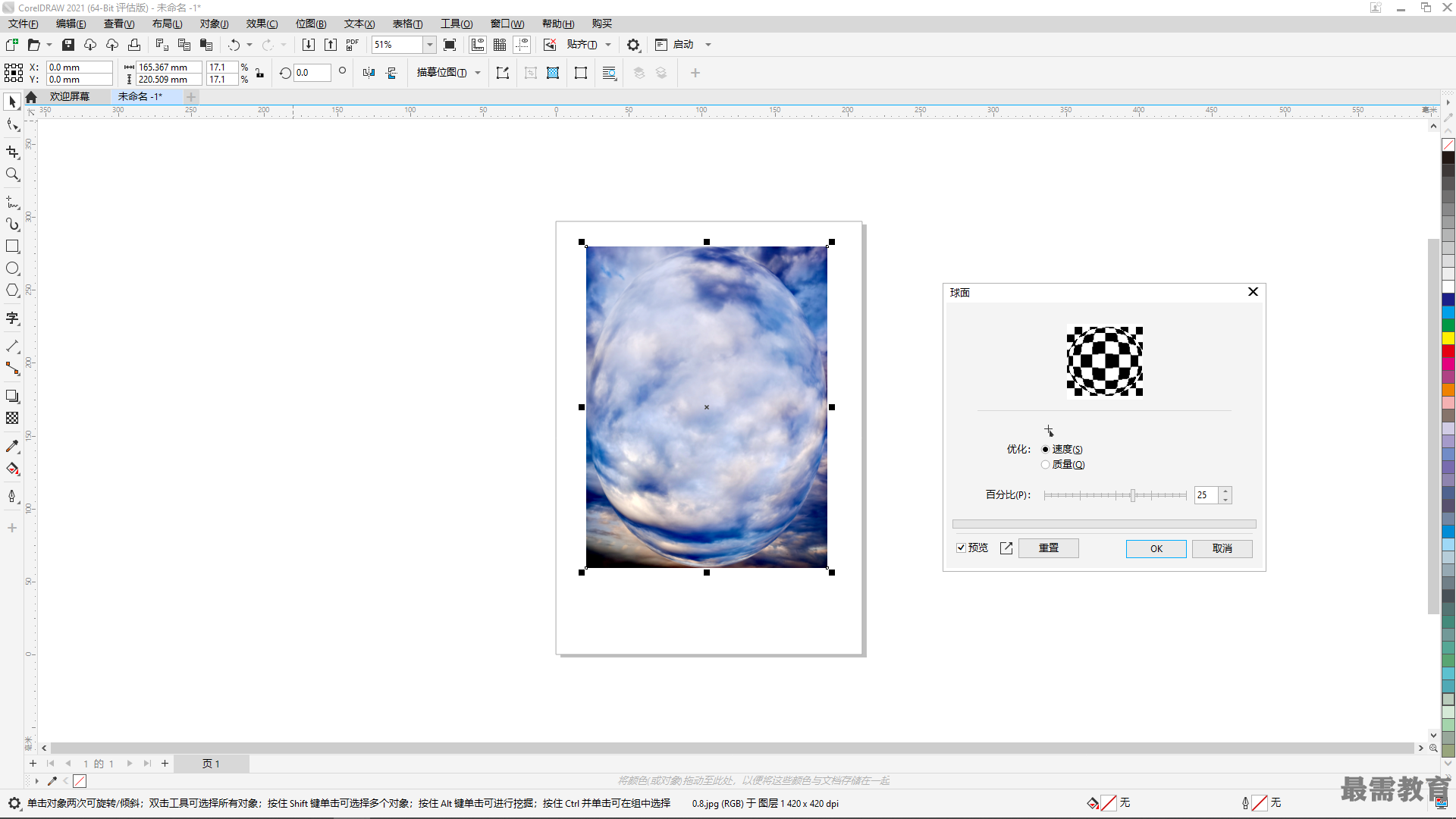This screenshot has height=819, width=1456.
Task: Click the 重置 button
Action: point(1048,548)
